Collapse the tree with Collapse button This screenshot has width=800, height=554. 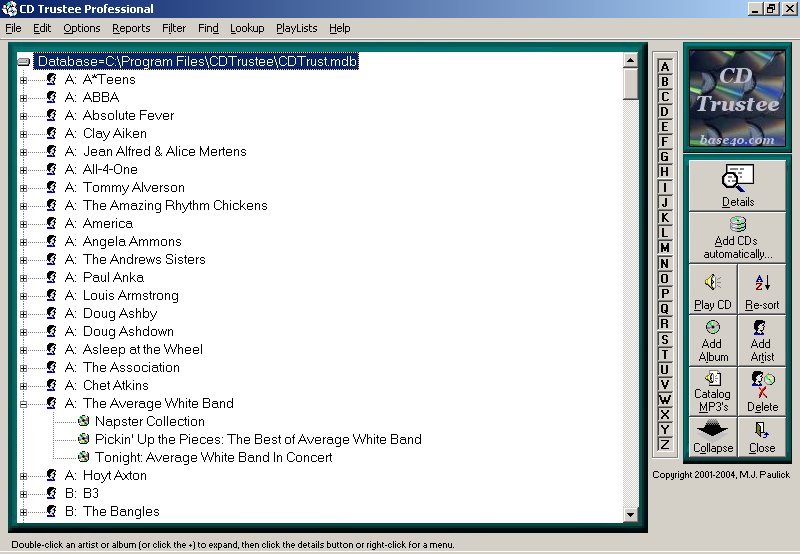click(713, 437)
